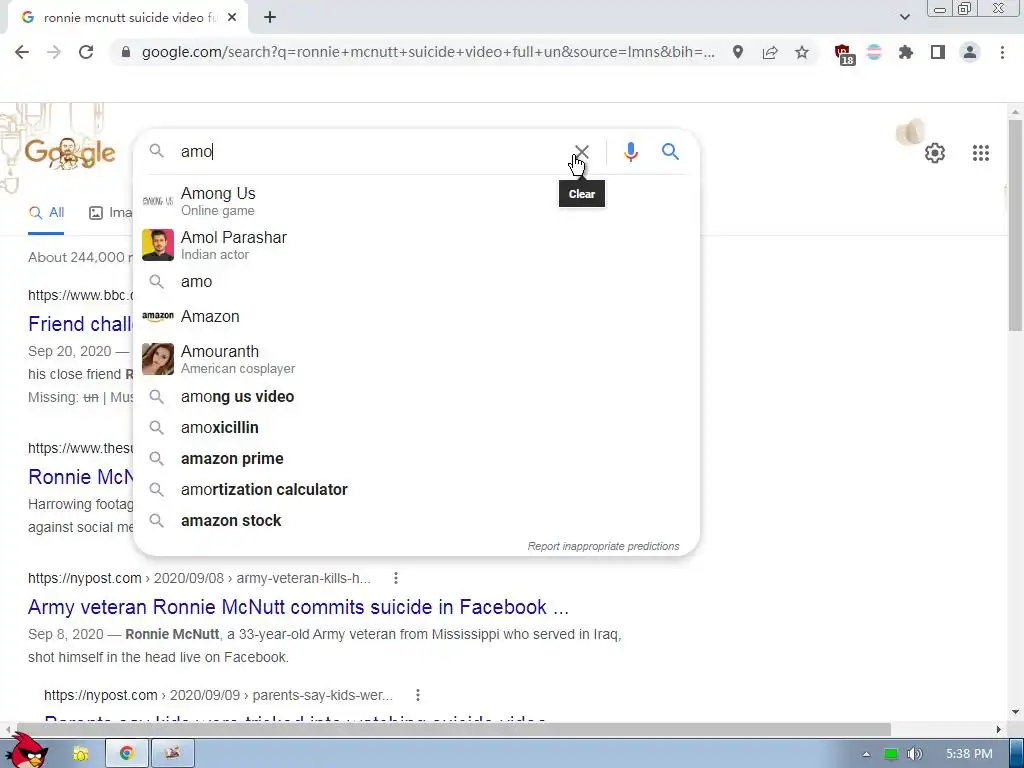Submit search with blue magnifier icon
1024x768 pixels.
click(670, 152)
